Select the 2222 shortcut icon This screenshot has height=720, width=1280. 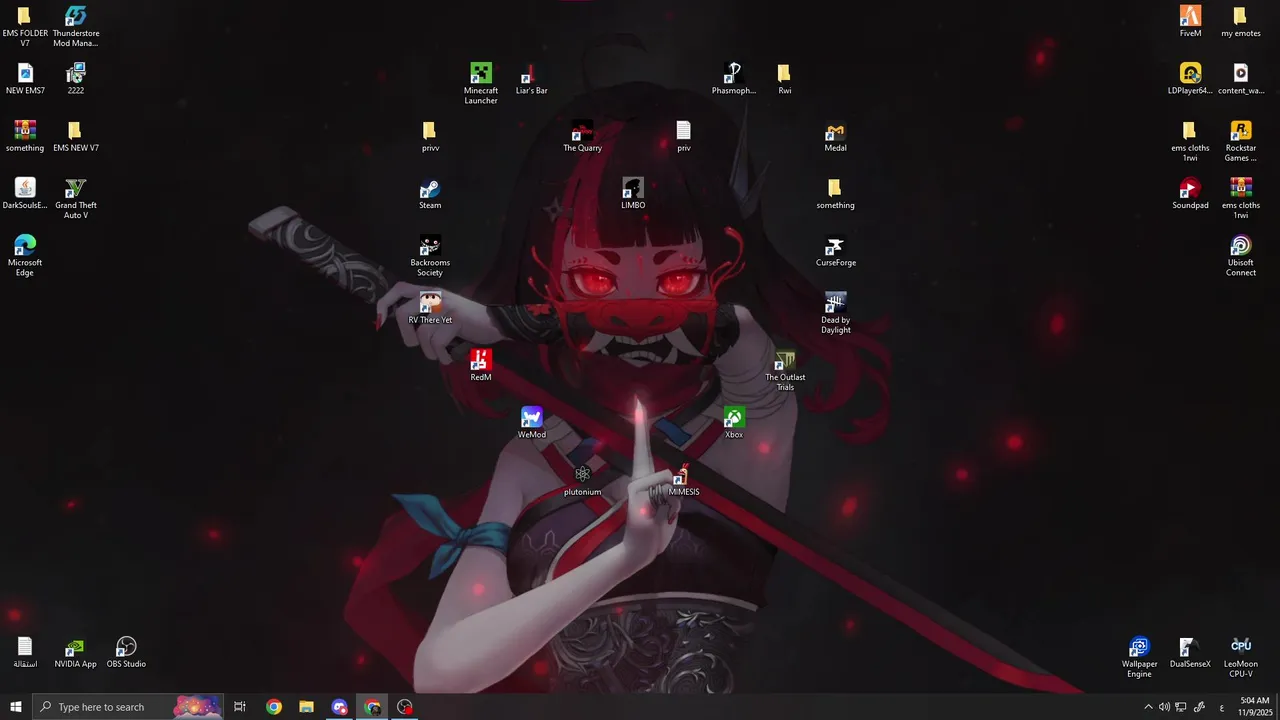click(x=75, y=74)
